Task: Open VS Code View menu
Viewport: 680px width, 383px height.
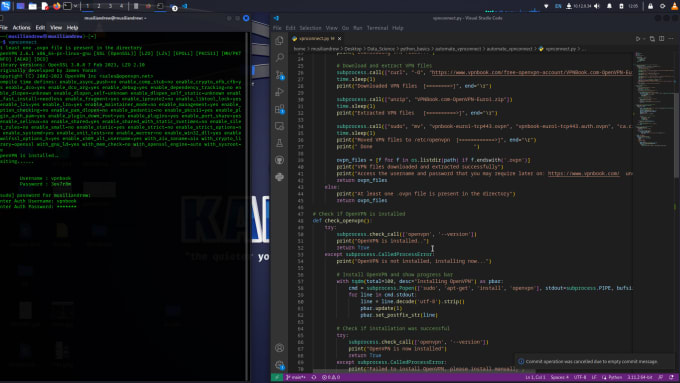Action: click(331, 28)
